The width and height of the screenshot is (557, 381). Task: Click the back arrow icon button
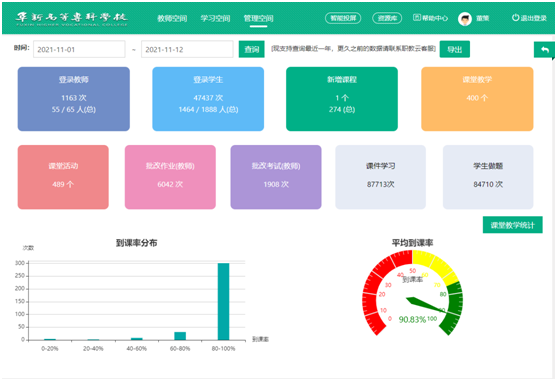coord(544,50)
